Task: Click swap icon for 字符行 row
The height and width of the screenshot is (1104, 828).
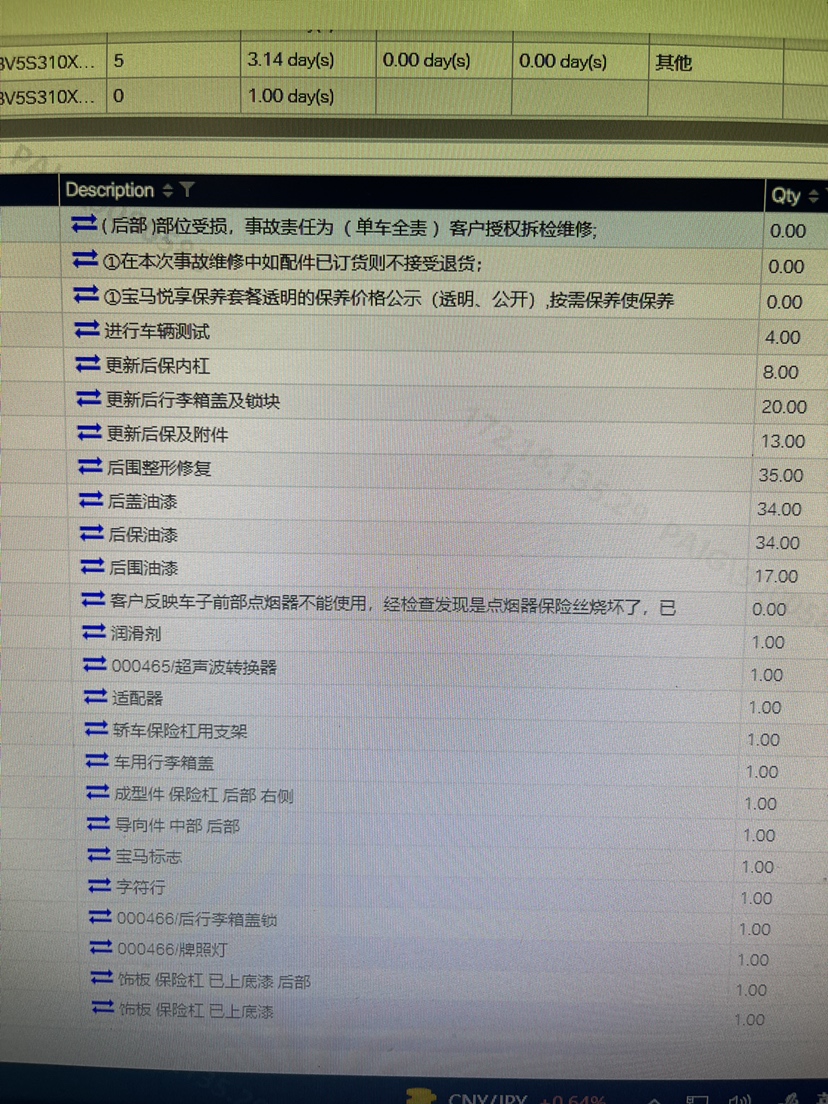Action: click(99, 886)
